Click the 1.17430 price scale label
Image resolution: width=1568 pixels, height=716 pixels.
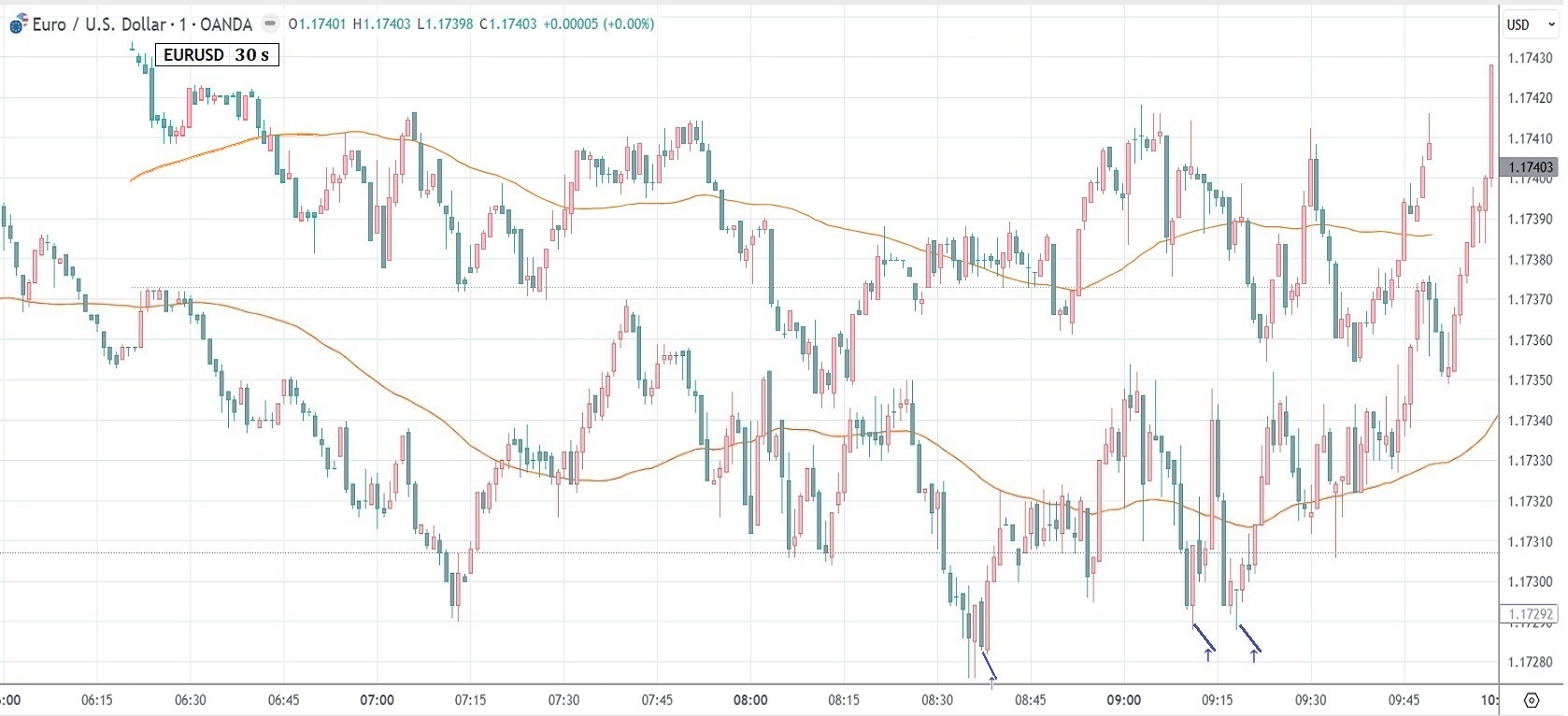[x=1530, y=58]
